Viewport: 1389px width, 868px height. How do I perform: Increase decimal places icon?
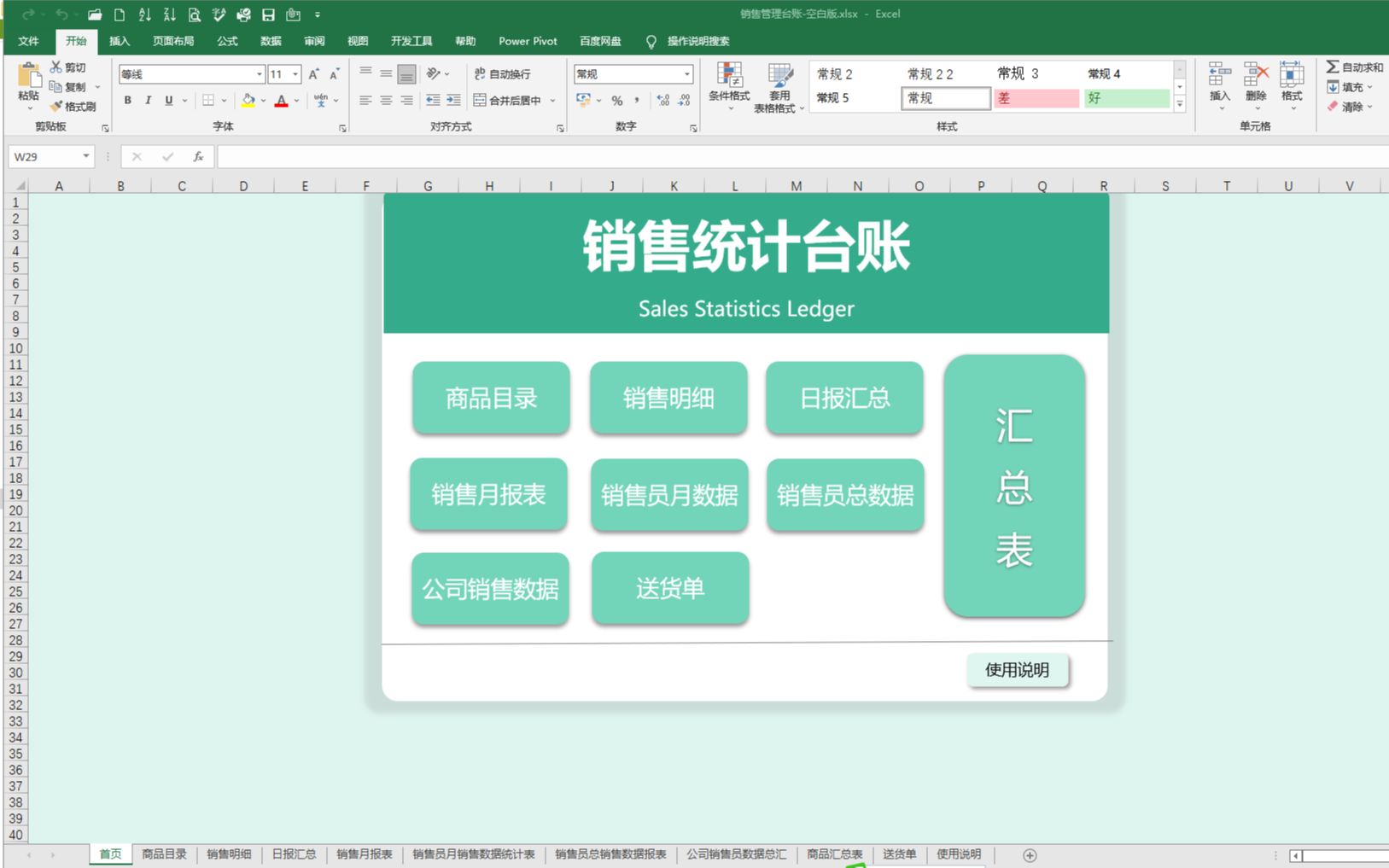click(663, 100)
